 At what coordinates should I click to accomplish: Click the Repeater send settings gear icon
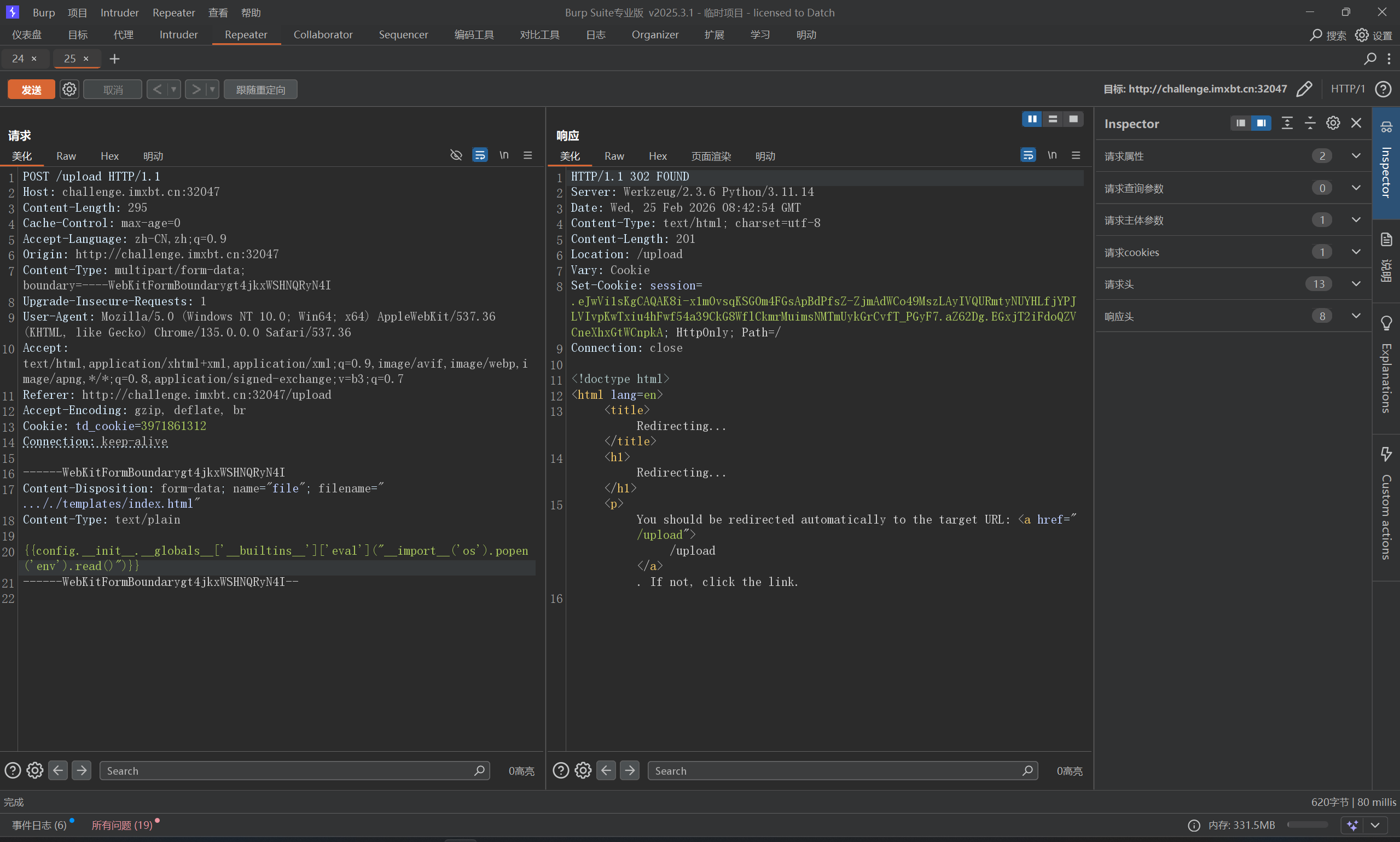(x=69, y=89)
